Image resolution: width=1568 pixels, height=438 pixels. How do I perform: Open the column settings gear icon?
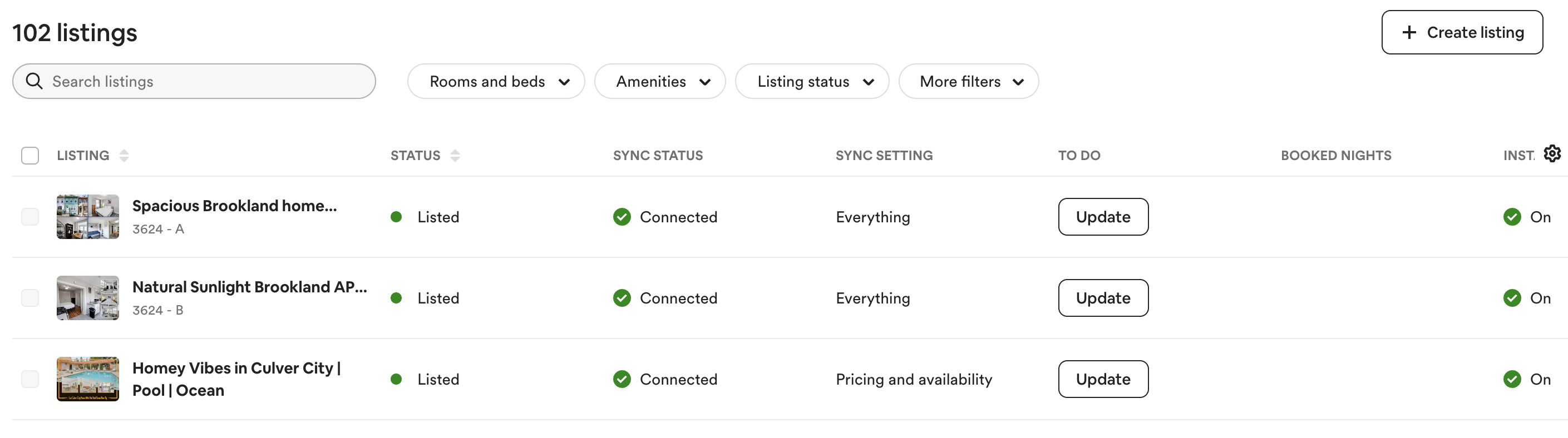tap(1551, 153)
